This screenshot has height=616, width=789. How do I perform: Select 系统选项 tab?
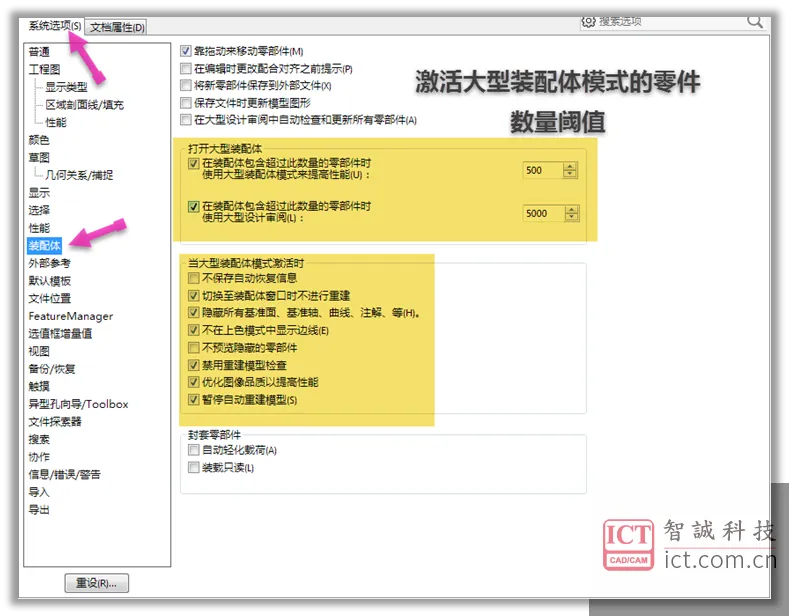pyautogui.click(x=54, y=25)
